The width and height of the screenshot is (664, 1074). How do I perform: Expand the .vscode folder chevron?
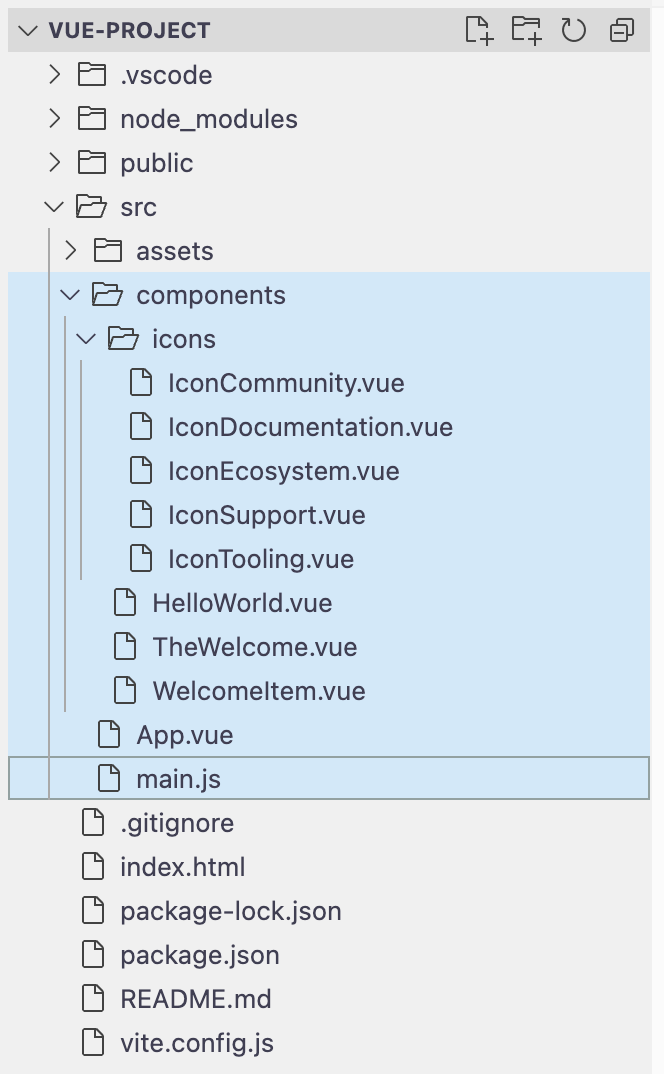pyautogui.click(x=55, y=75)
